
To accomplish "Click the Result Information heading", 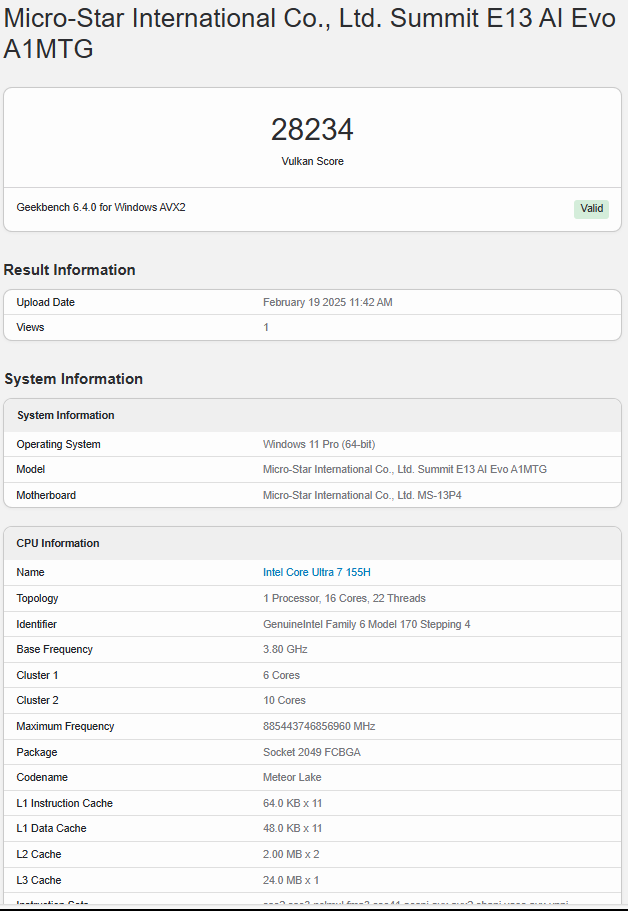I will [x=70, y=270].
